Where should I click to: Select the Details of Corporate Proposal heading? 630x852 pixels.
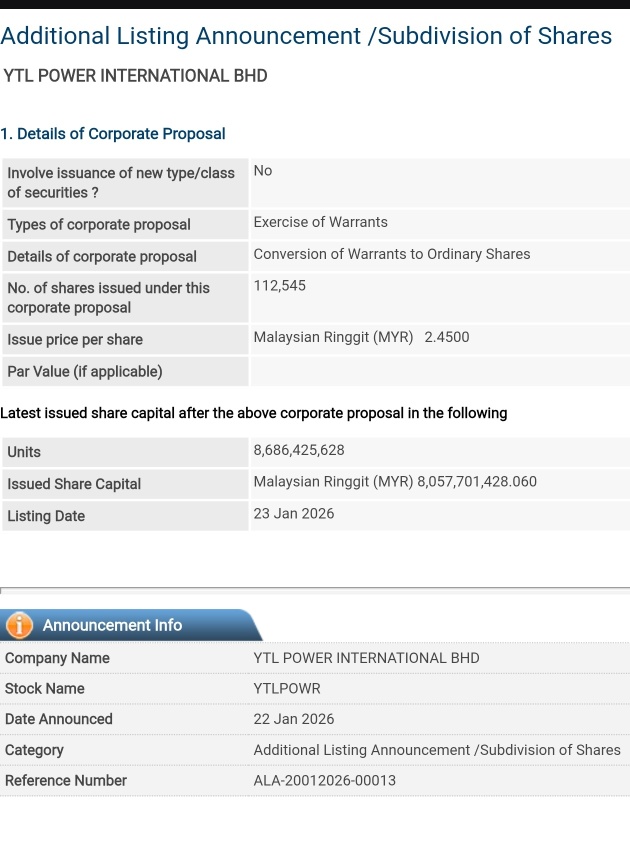pos(113,134)
